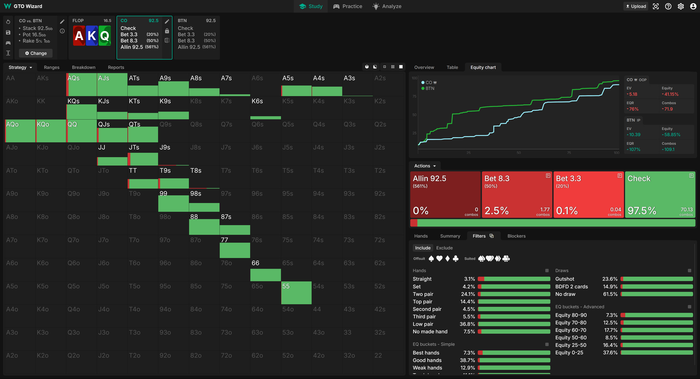Select the medium matrix cell size option
Image resolution: width=700 pixels, height=379 pixels.
392,67
